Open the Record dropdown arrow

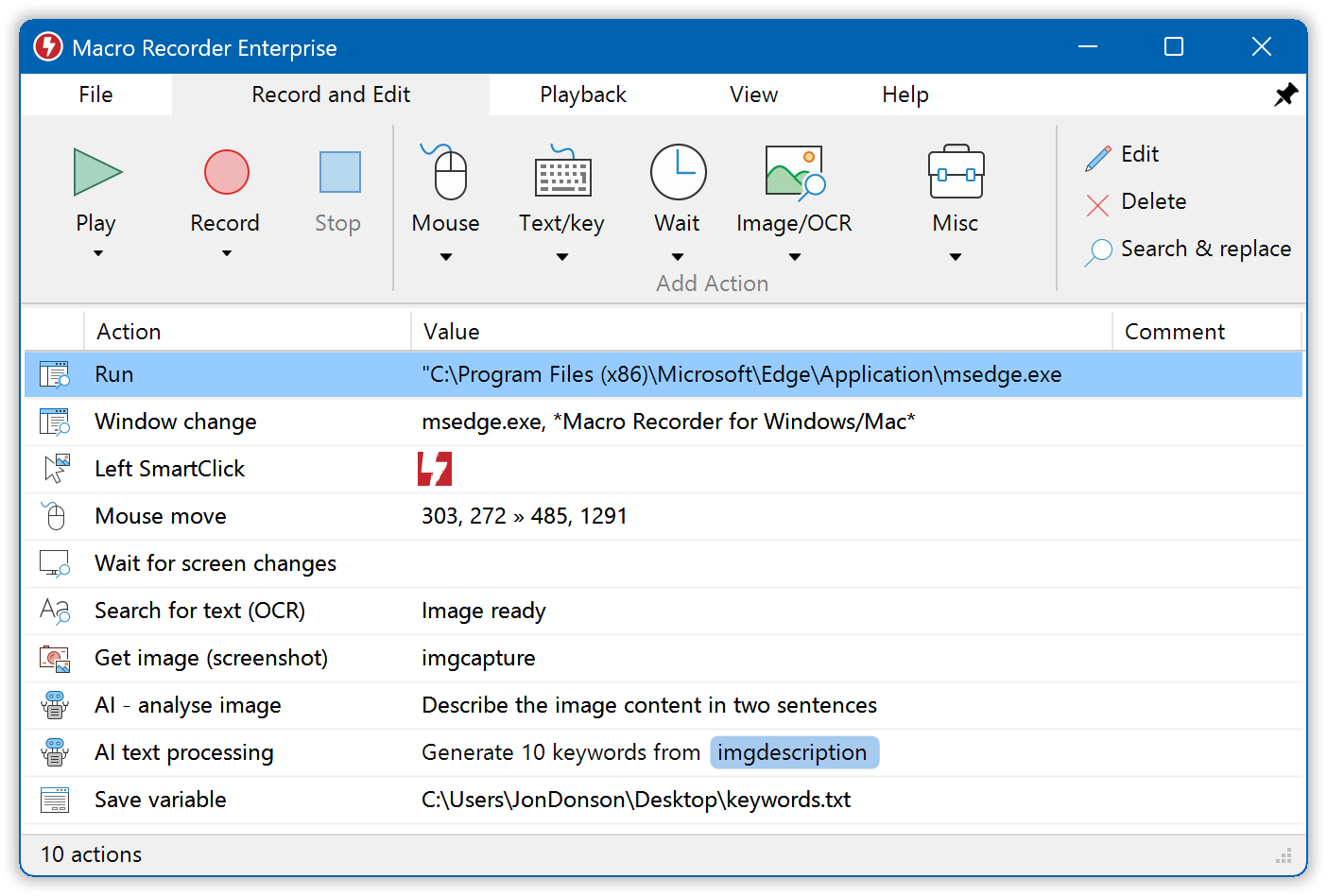coord(225,253)
